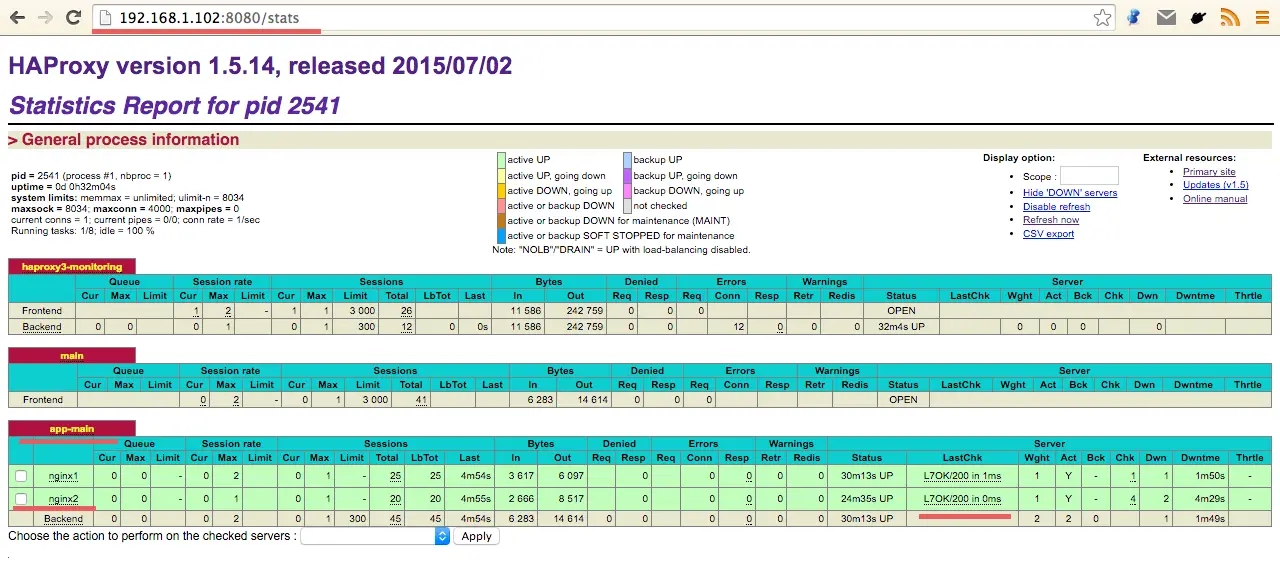Click the active UP legend color
The image size is (1280, 566).
tap(501, 160)
